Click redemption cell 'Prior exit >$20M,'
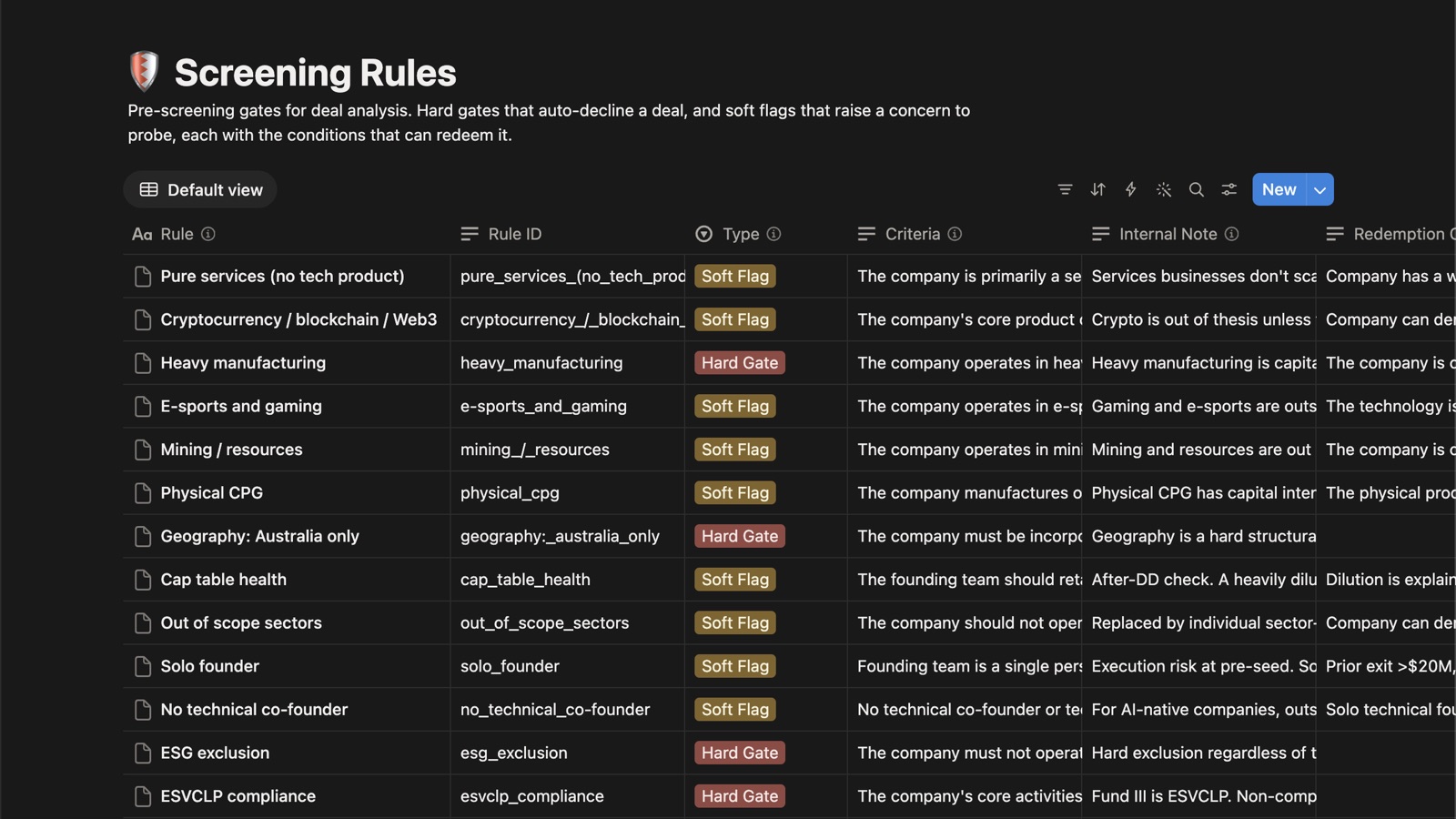Viewport: 1456px width, 819px height. pyautogui.click(x=1387, y=666)
